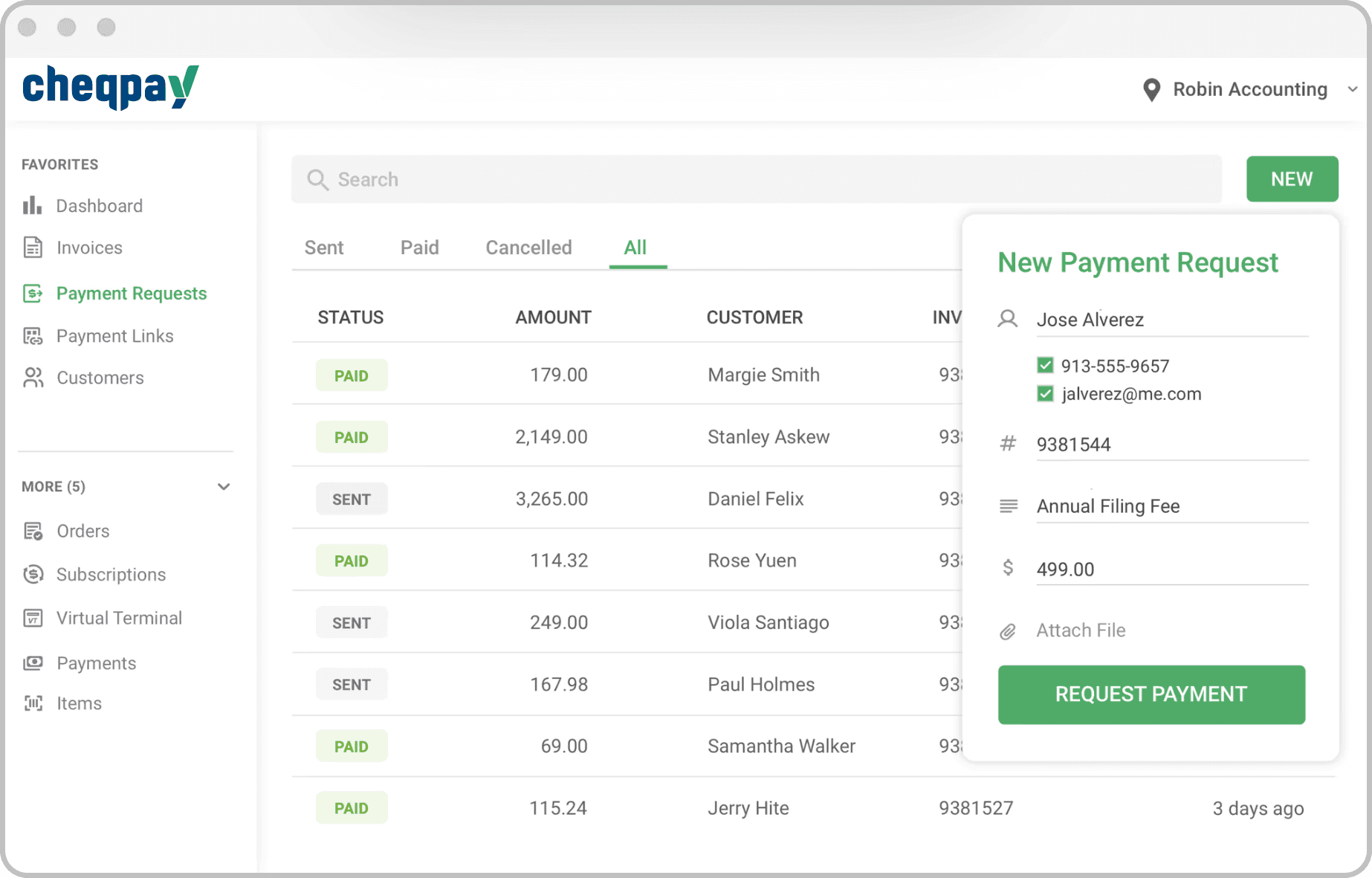The width and height of the screenshot is (1372, 878).
Task: Click the AMOUNT column header
Action: pos(554,317)
